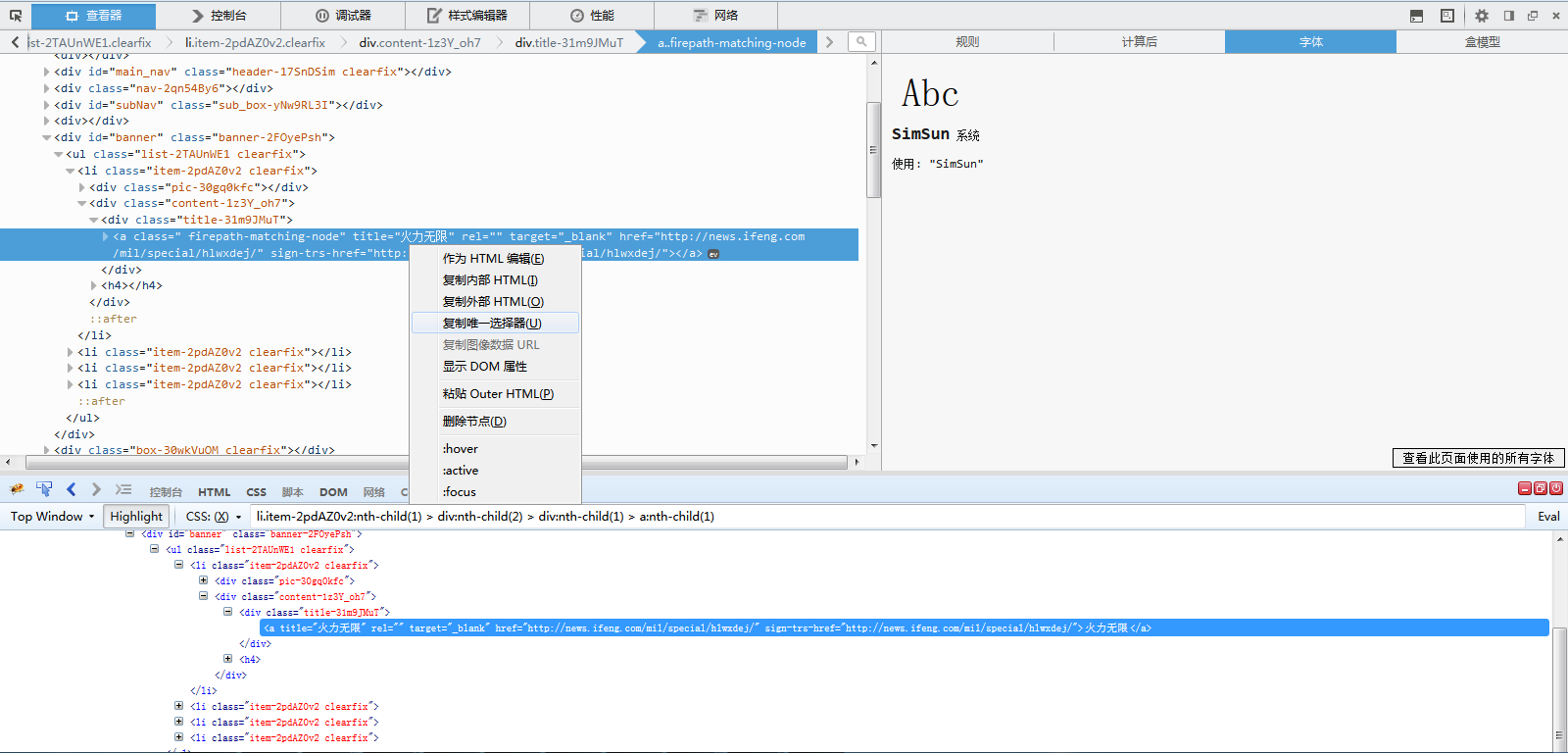Choose 复制内部 HTML menu entry
The height and width of the screenshot is (753, 1568).
pos(495,280)
